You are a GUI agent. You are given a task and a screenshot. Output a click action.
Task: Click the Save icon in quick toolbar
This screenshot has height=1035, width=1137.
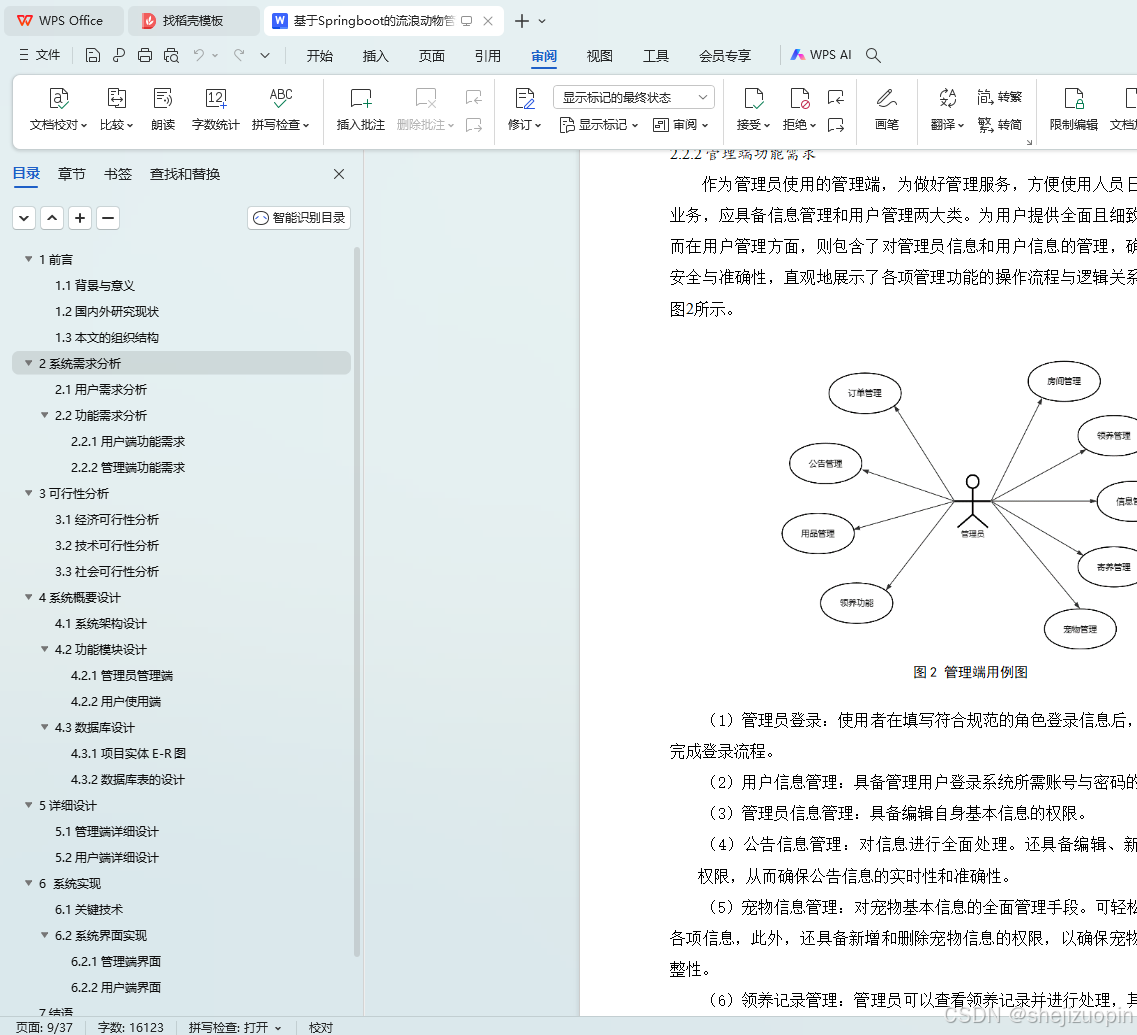click(x=92, y=55)
